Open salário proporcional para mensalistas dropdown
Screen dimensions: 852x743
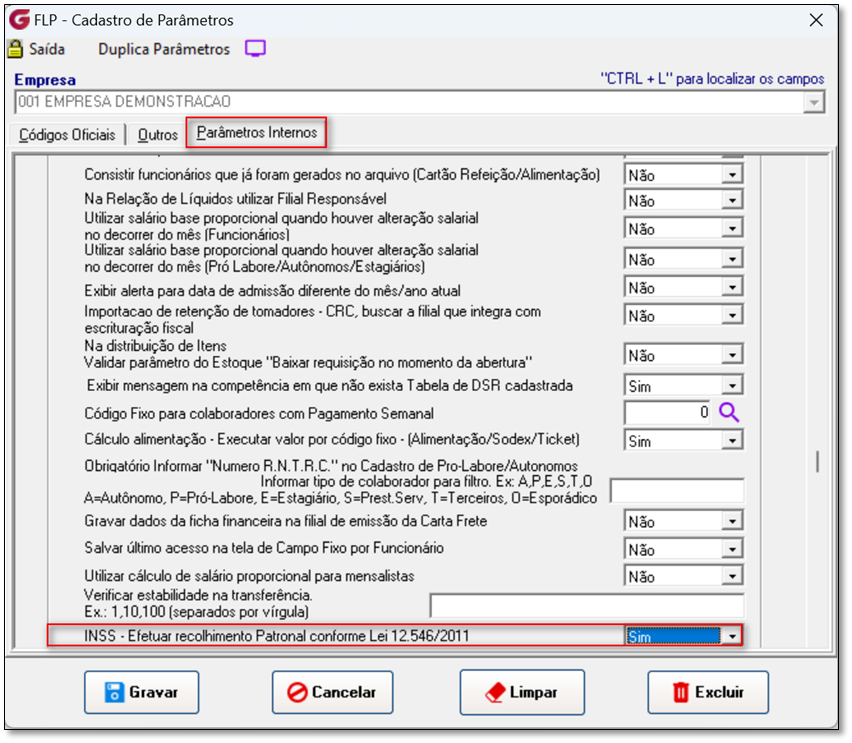(732, 576)
